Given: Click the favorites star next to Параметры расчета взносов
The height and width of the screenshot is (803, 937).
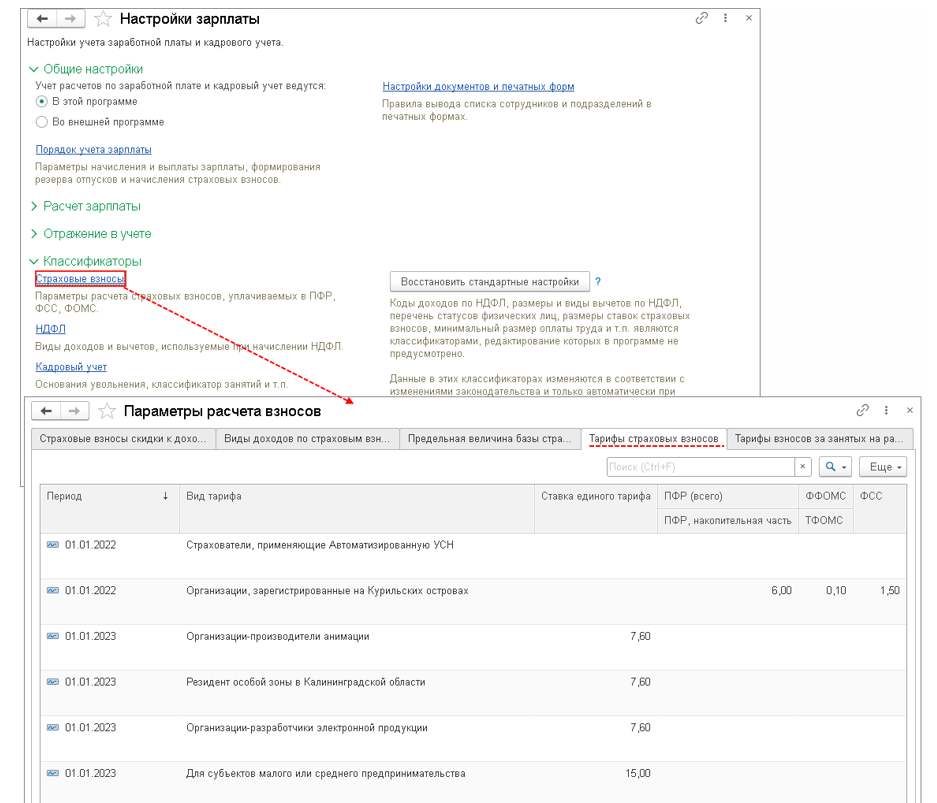Looking at the screenshot, I should pos(107,411).
